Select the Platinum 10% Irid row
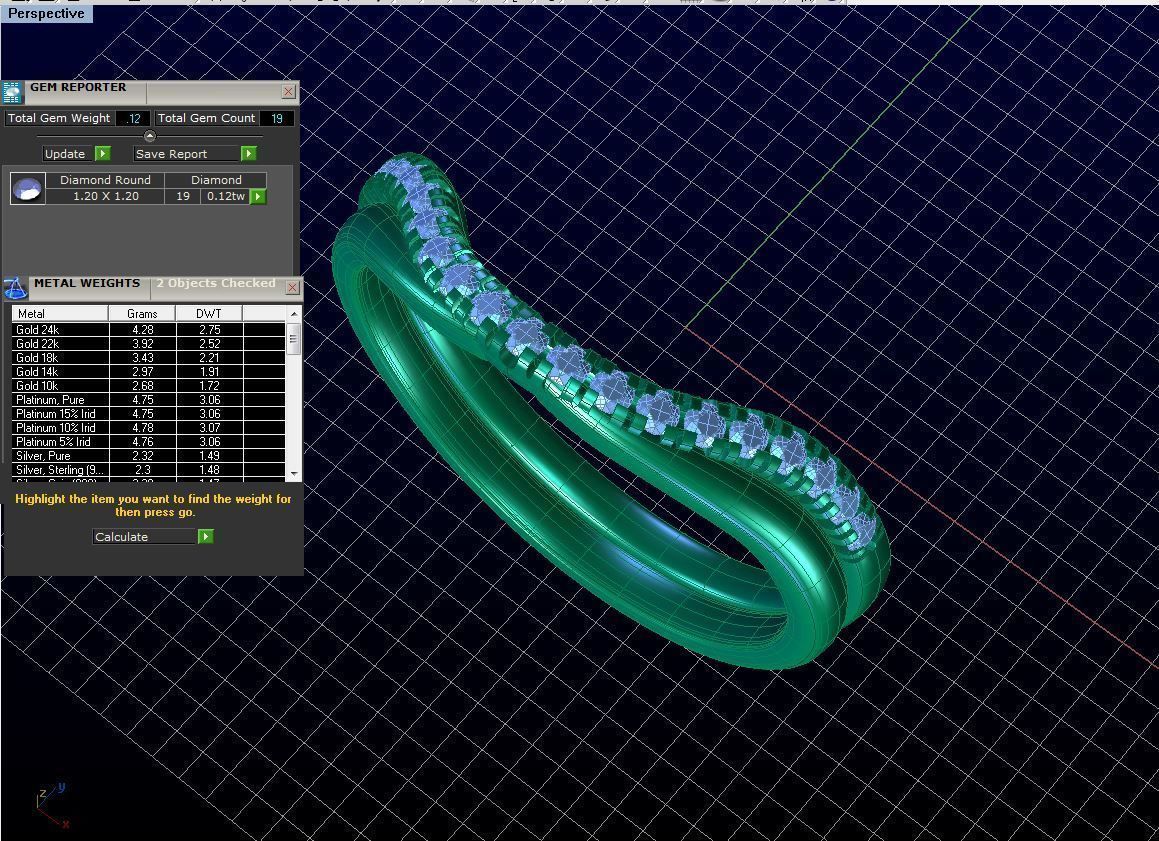Screen dimensions: 1159x841 click(x=148, y=428)
